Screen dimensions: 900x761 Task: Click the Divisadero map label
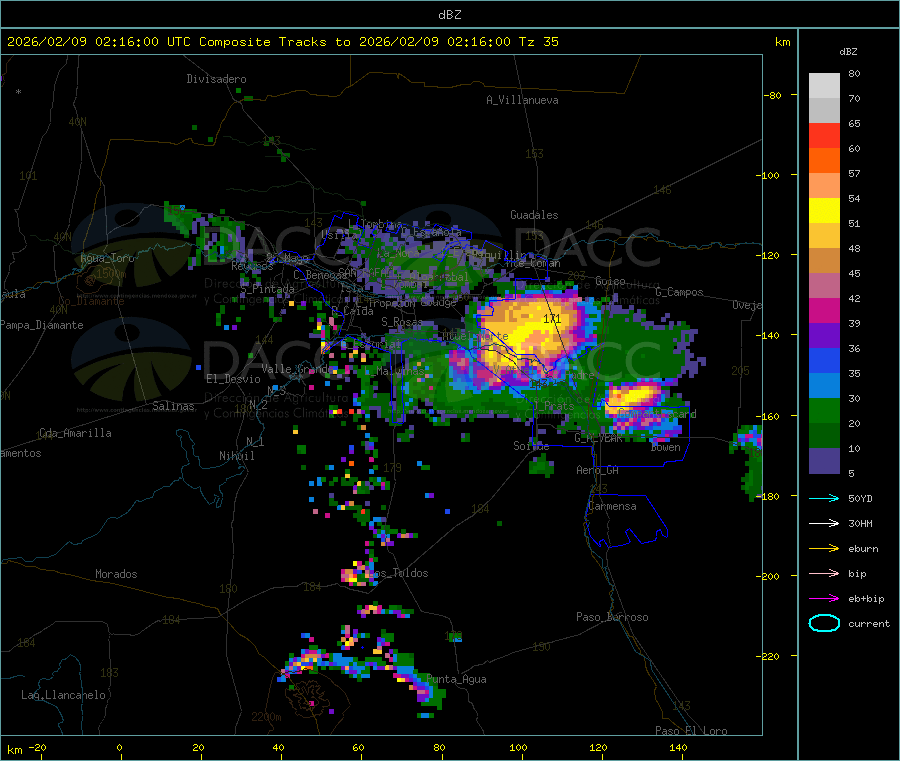tap(216, 79)
